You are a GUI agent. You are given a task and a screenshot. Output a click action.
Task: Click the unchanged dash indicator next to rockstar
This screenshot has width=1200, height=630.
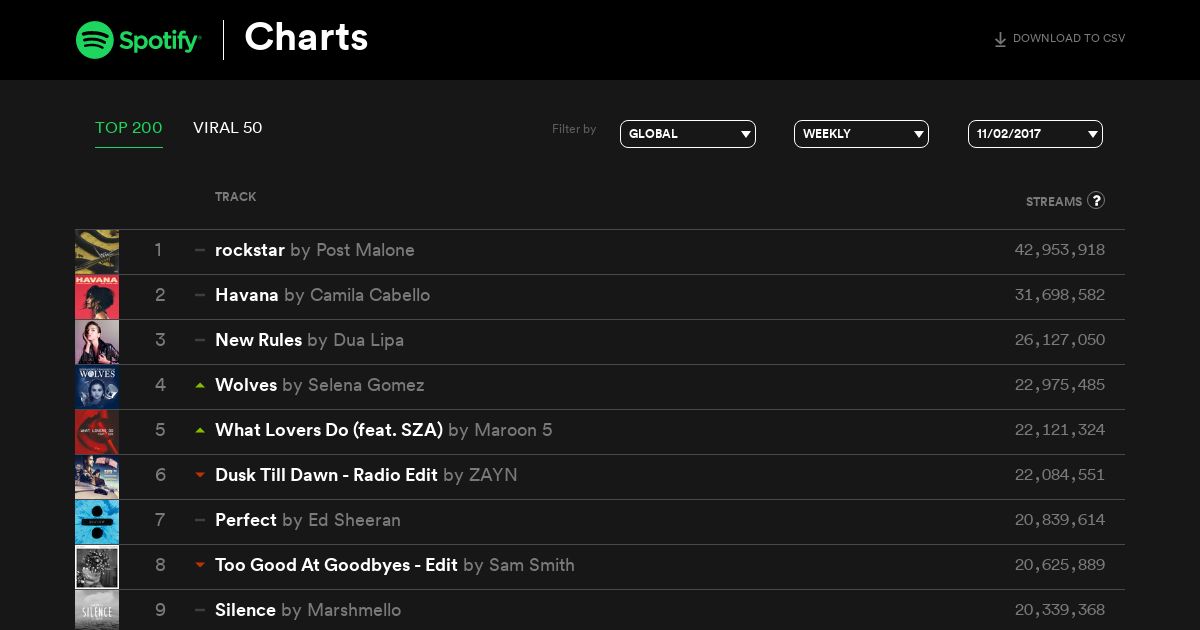(200, 250)
